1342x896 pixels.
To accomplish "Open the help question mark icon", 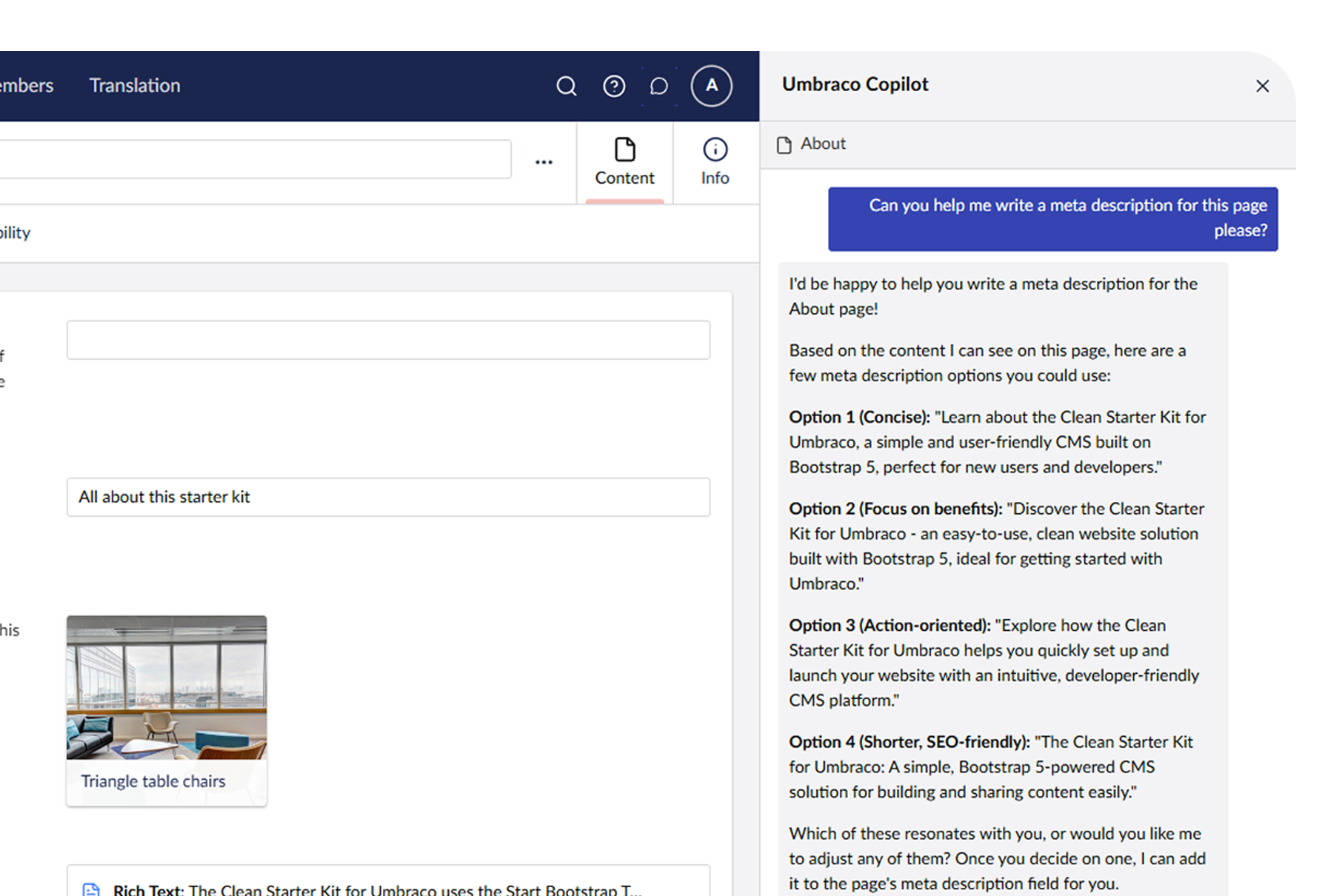I will point(614,86).
